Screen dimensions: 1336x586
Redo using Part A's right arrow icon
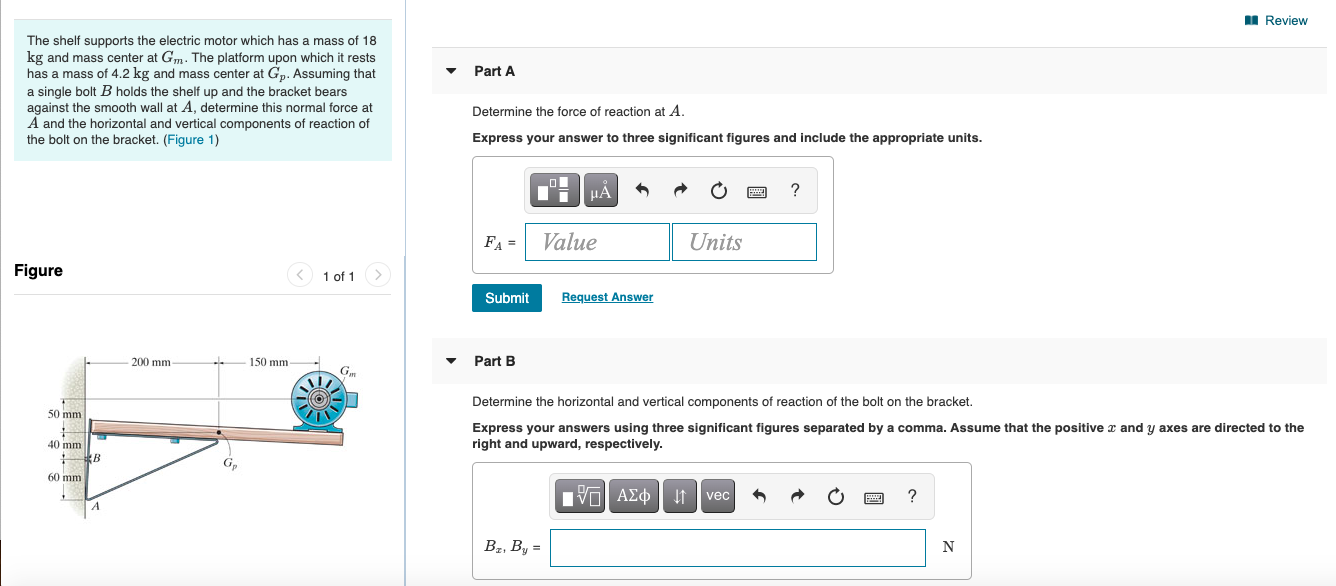[681, 191]
